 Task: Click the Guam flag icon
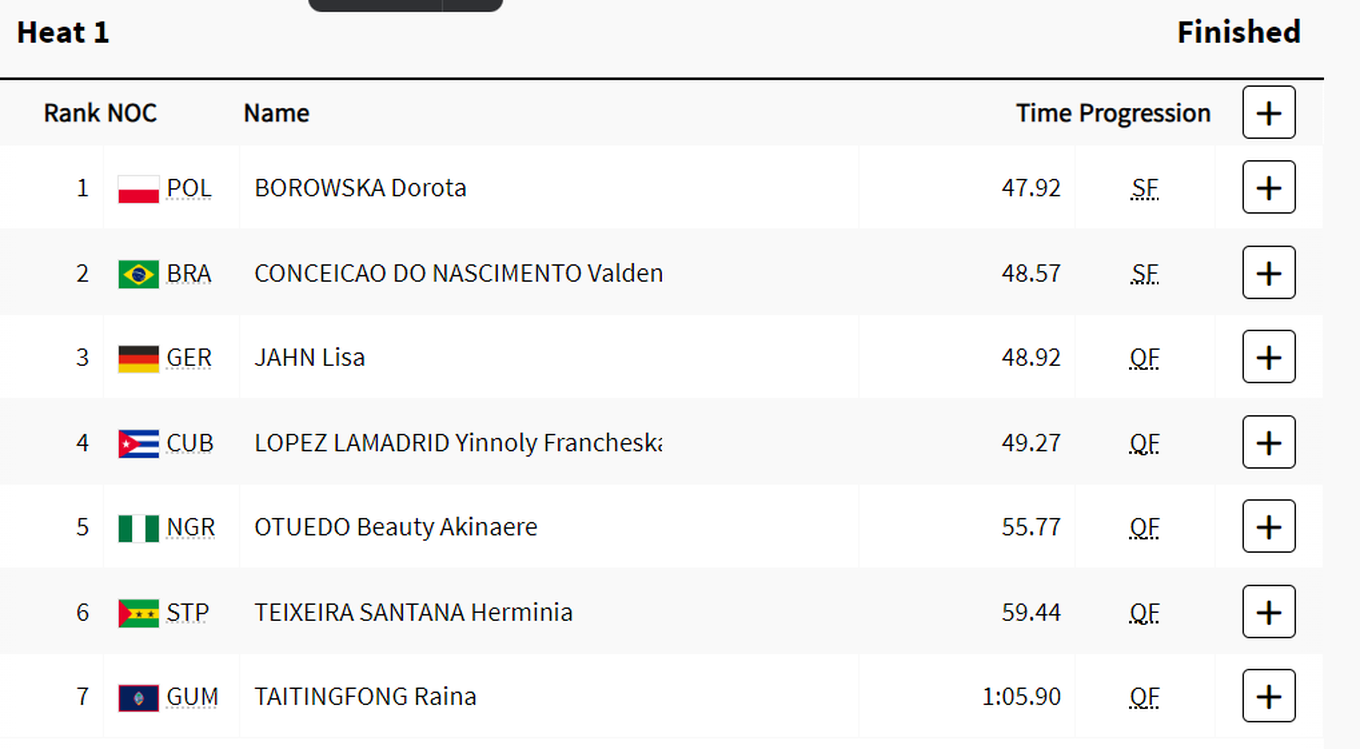pyautogui.click(x=138, y=698)
